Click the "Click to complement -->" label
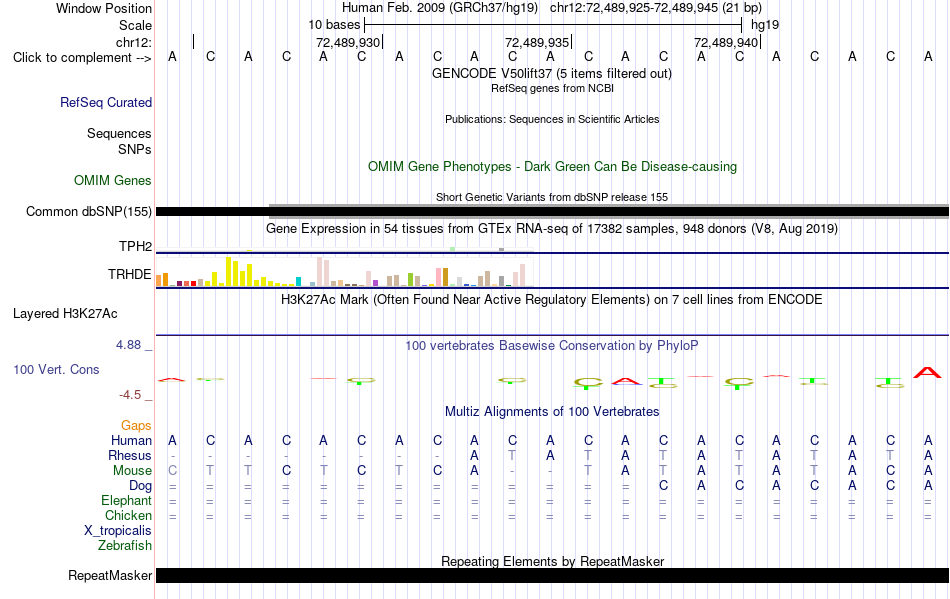The height and width of the screenshot is (599, 950). pos(82,58)
